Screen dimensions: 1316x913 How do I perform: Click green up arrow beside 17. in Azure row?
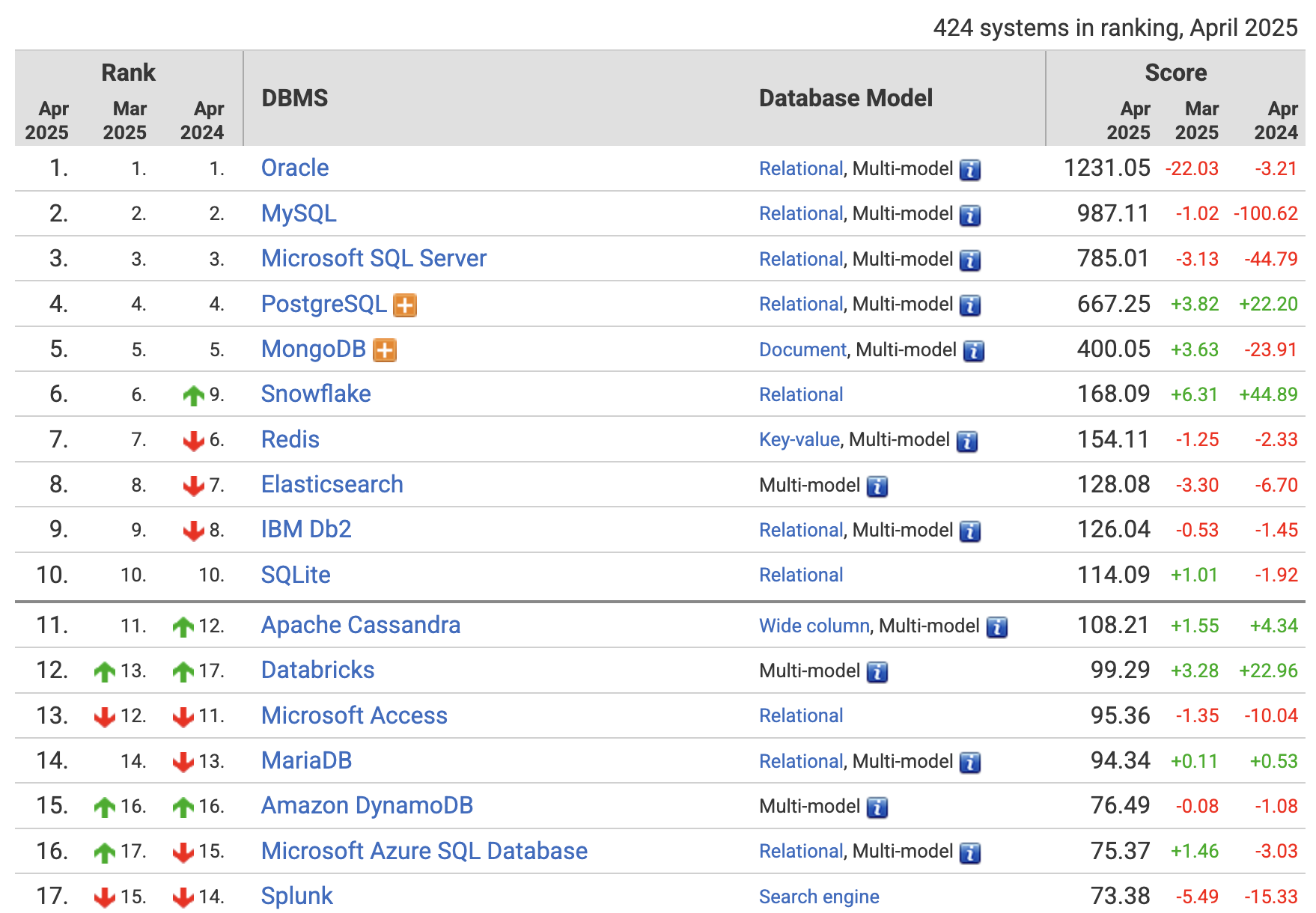105,852
